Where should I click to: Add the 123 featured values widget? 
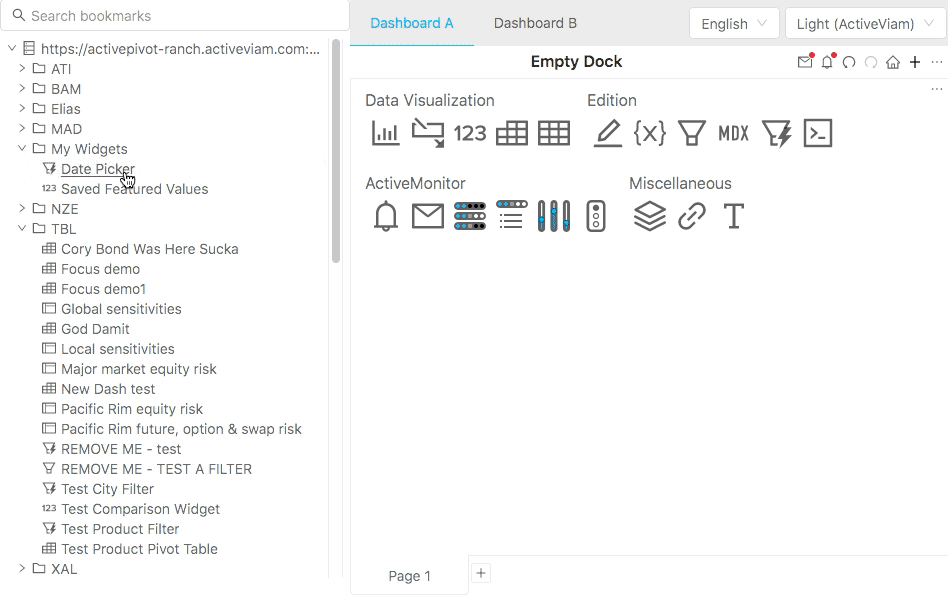470,133
